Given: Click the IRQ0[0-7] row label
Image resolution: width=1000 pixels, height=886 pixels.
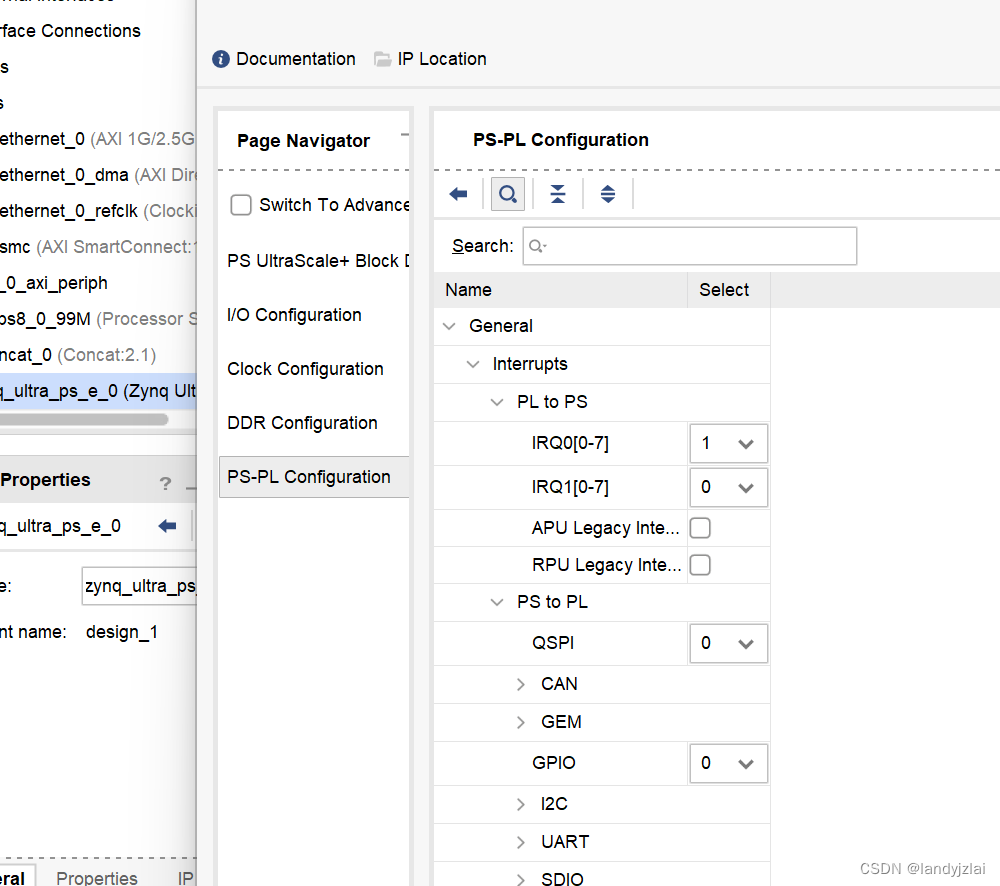Looking at the screenshot, I should [570, 443].
